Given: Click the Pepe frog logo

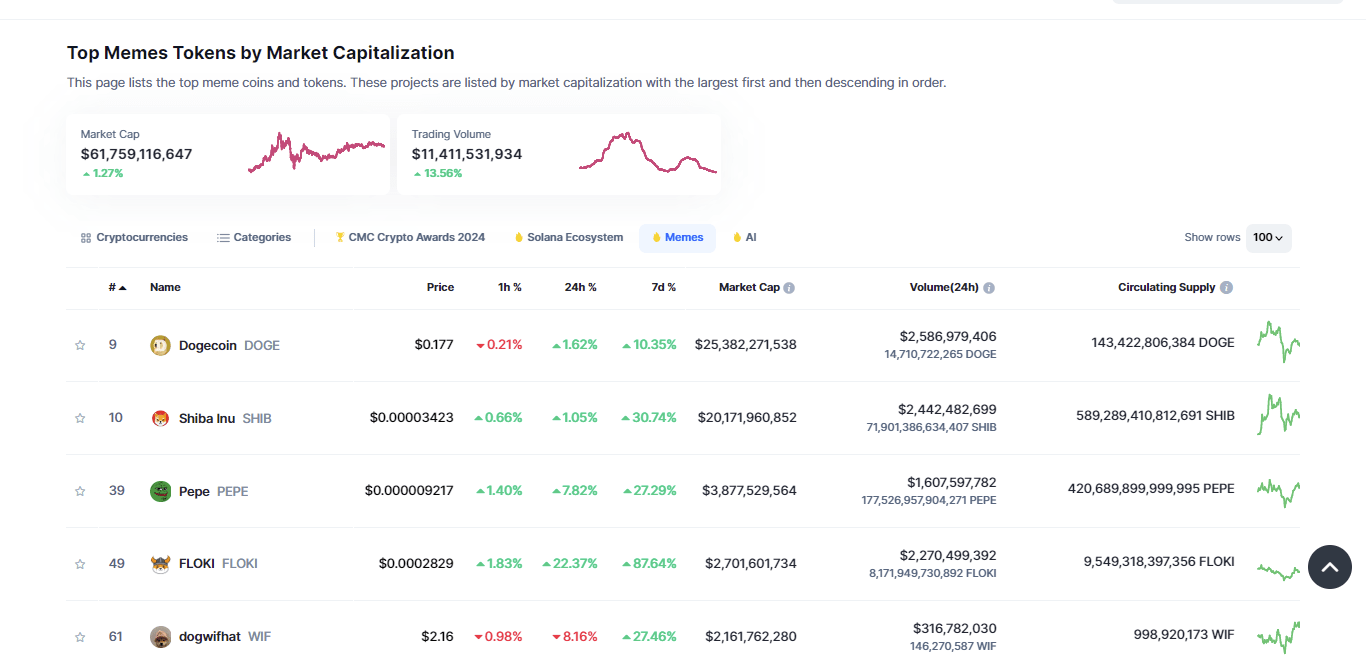Looking at the screenshot, I should click(x=160, y=491).
